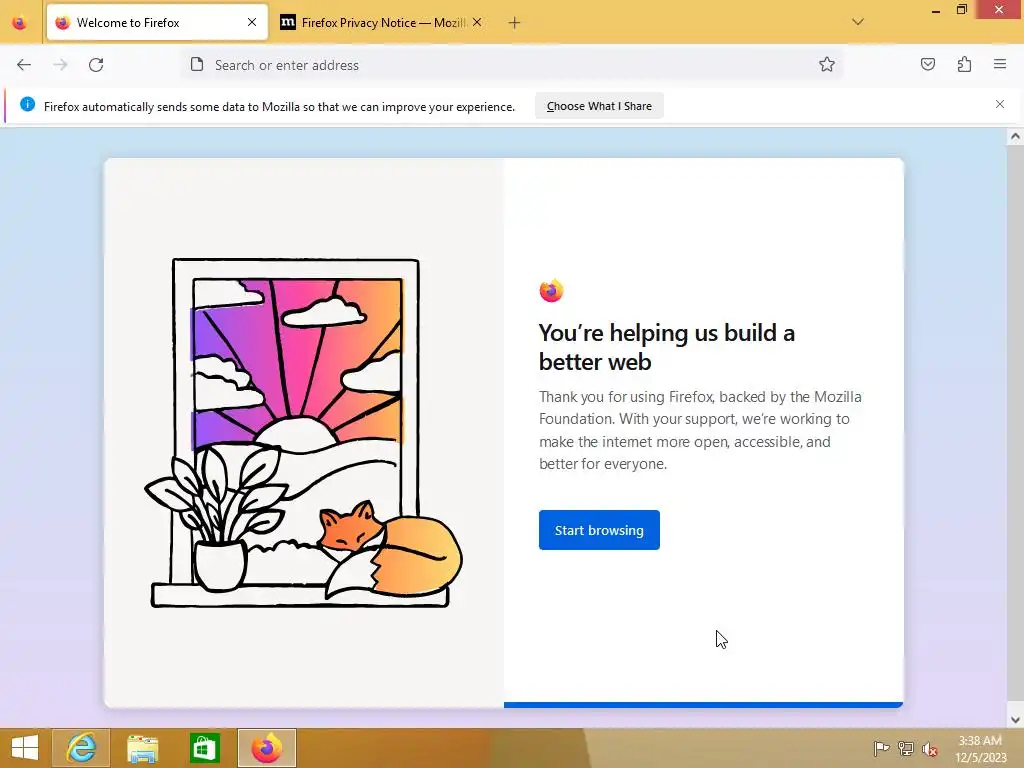
Task: Save to Pocket icon in toolbar
Action: [x=928, y=64]
